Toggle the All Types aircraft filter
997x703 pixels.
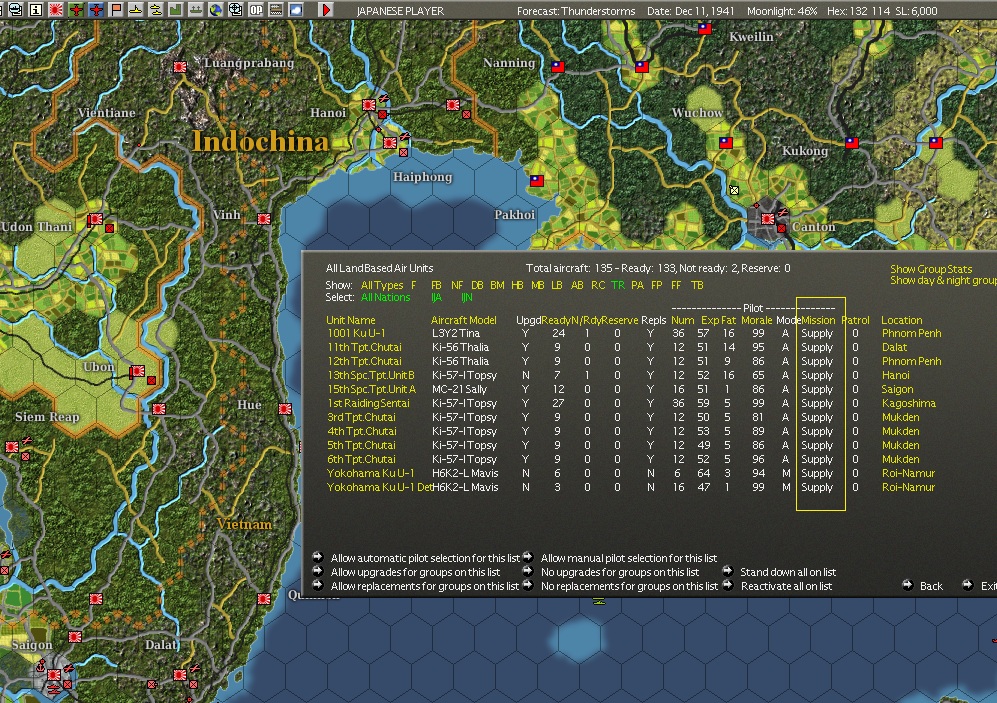point(382,285)
